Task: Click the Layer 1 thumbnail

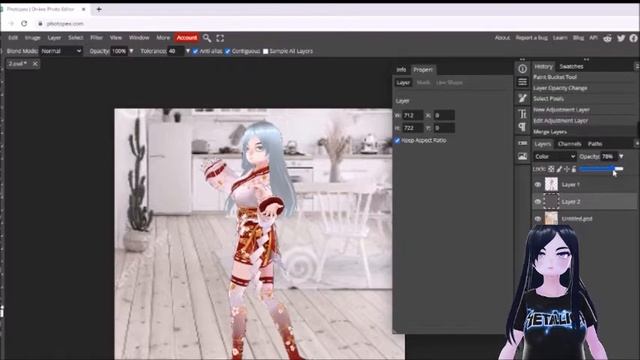Action: pyautogui.click(x=551, y=184)
